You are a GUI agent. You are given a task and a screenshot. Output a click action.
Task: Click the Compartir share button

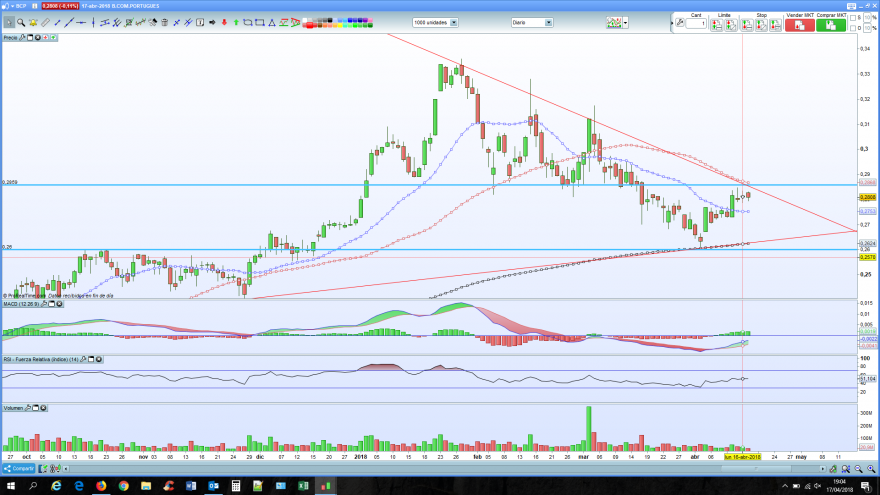[x=19, y=468]
